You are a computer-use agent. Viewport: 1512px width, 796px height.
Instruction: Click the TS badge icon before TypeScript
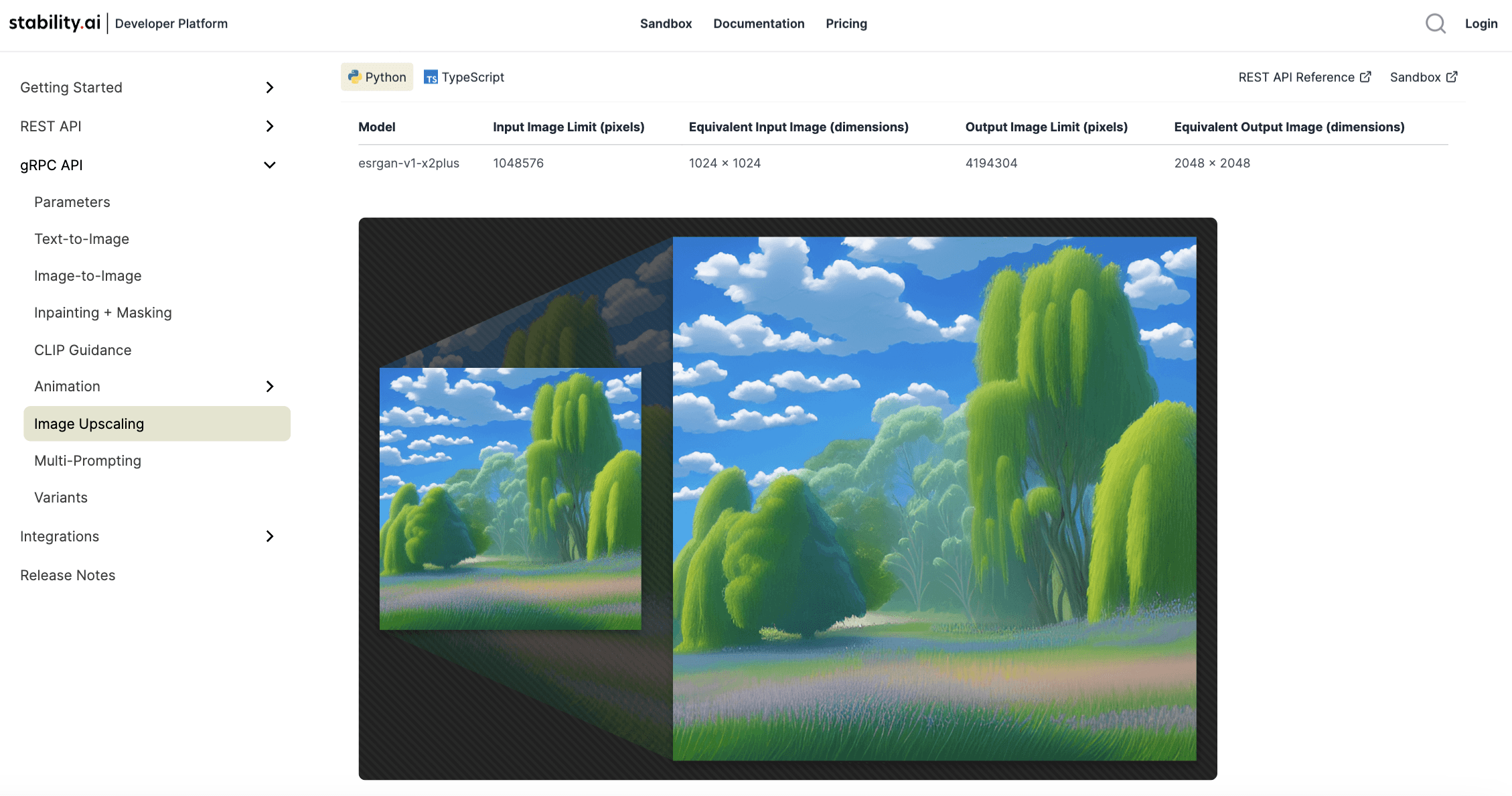click(432, 77)
